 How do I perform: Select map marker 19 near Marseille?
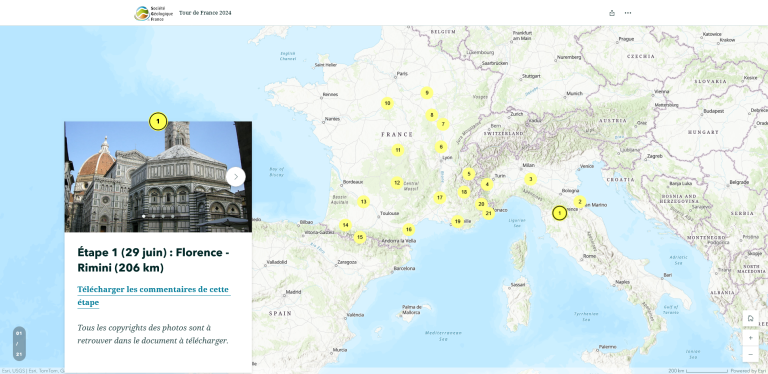pos(457,221)
